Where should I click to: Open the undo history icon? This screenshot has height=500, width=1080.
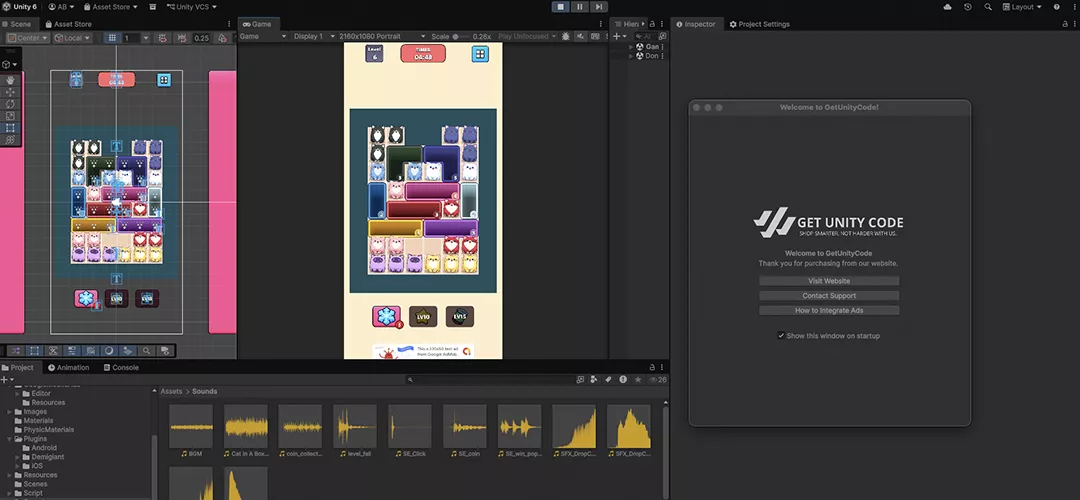tap(967, 7)
